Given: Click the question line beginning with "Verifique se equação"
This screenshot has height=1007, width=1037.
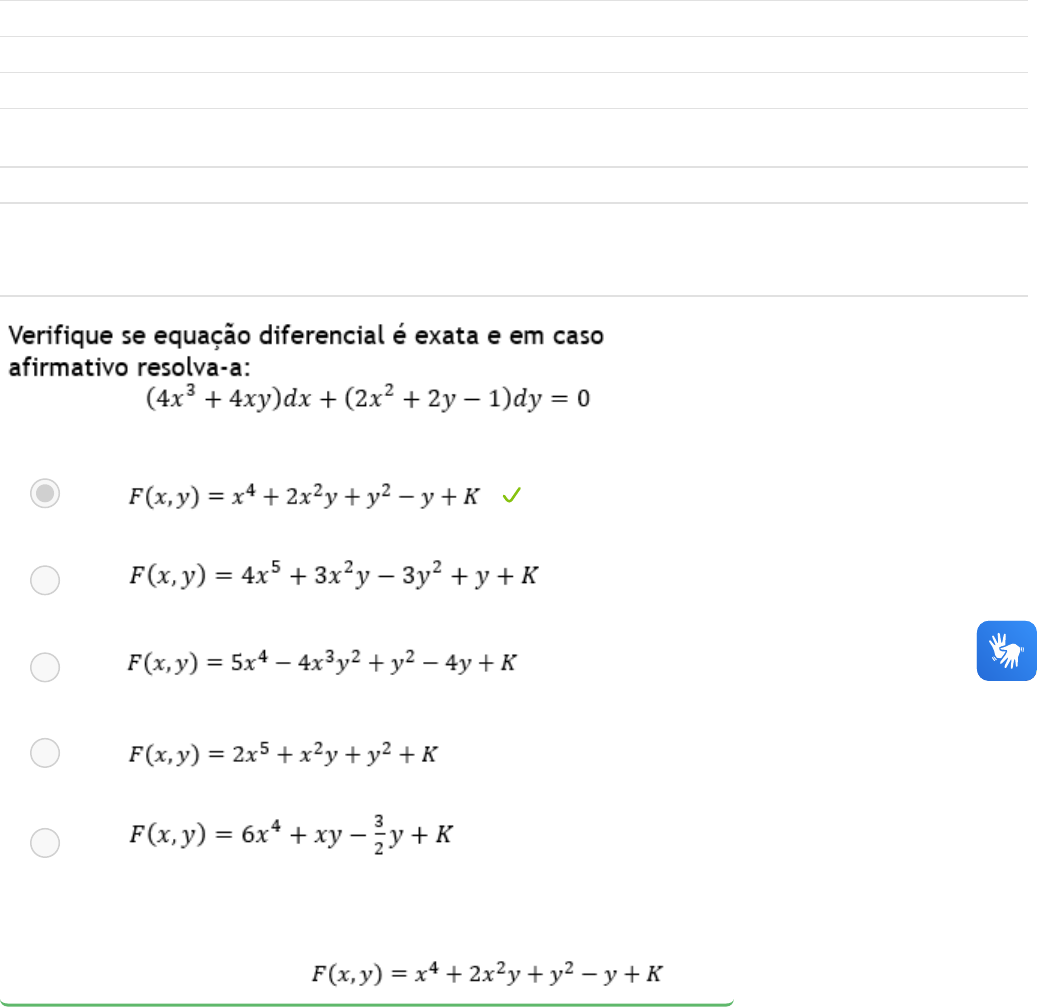Looking at the screenshot, I should (306, 336).
